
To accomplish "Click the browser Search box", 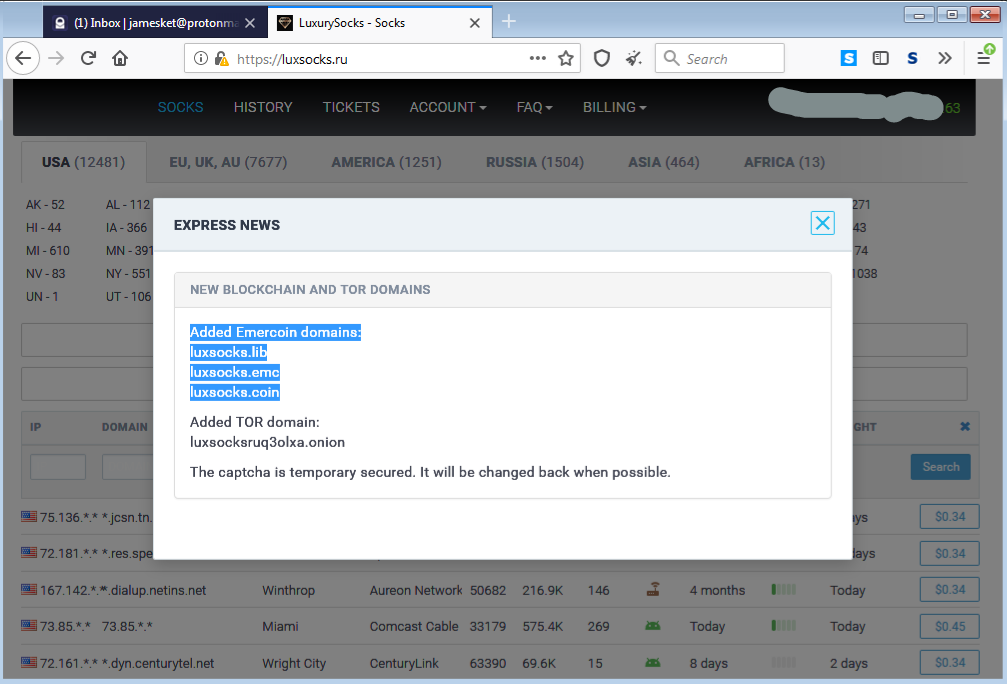I will click(x=719, y=58).
